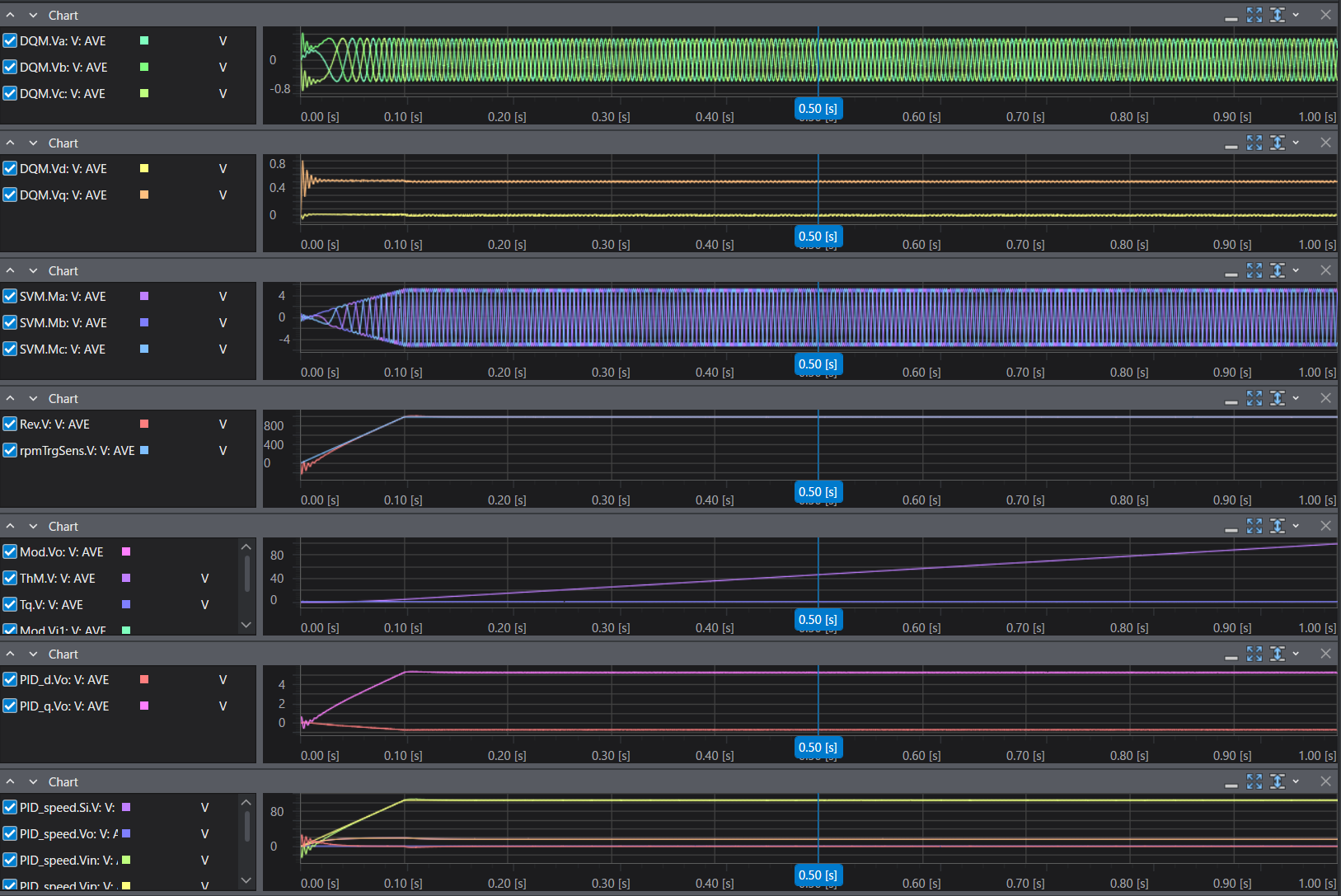Toggle Tq.V: V: AVE checkbox
The height and width of the screenshot is (896, 1341).
10,604
